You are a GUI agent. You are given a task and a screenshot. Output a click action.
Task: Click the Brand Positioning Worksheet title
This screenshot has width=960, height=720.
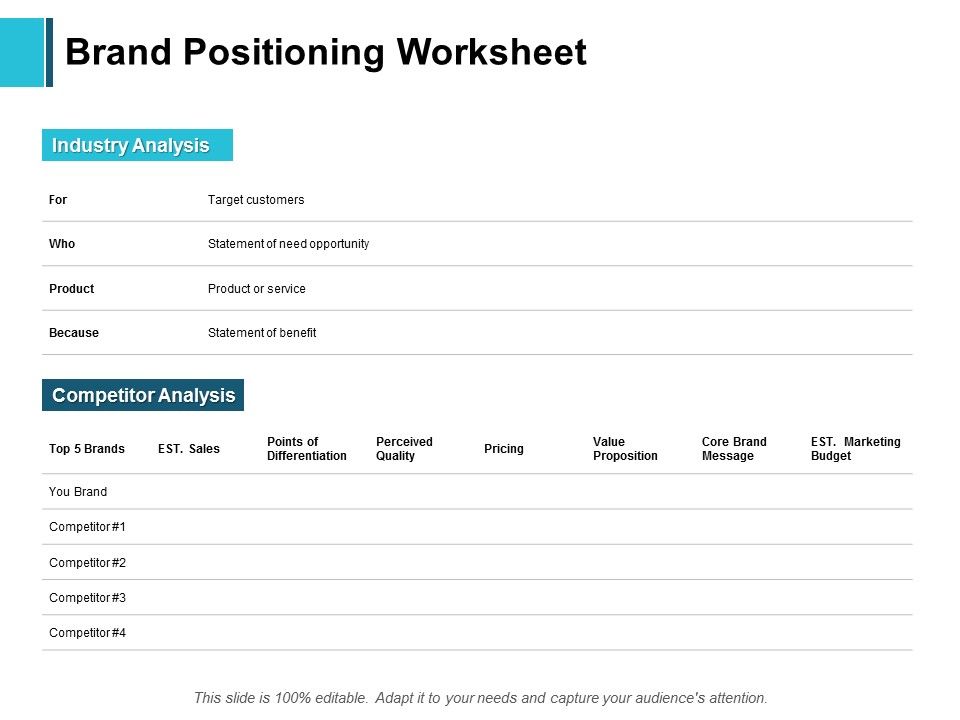(x=326, y=52)
